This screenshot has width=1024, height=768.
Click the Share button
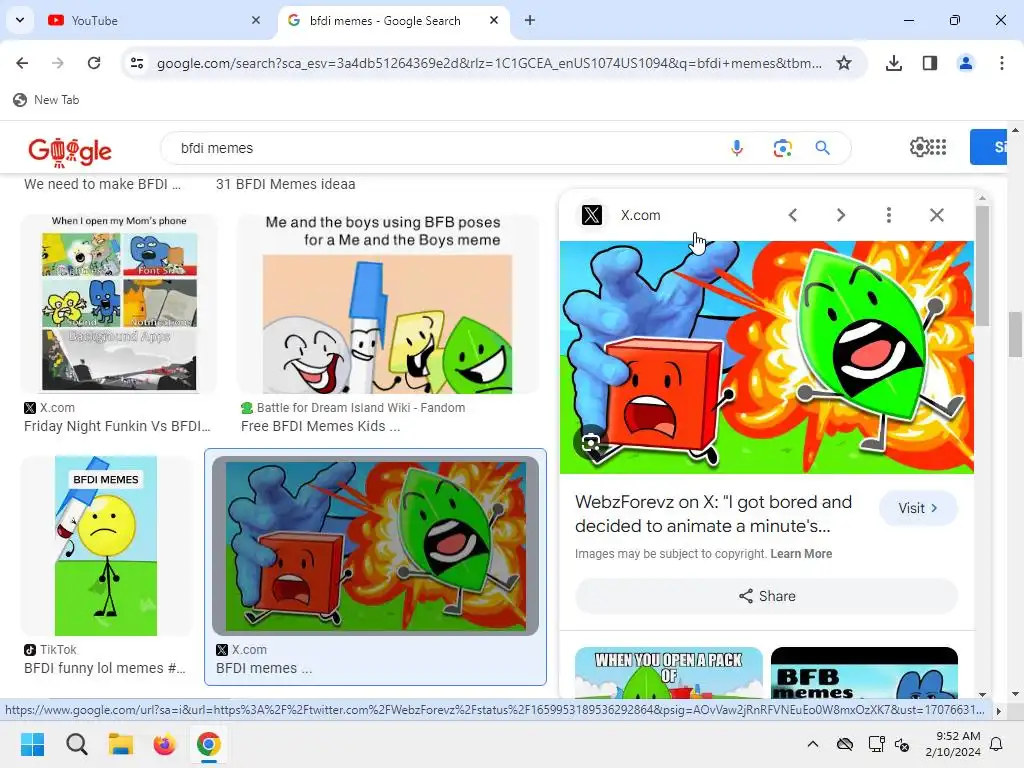tap(766, 596)
